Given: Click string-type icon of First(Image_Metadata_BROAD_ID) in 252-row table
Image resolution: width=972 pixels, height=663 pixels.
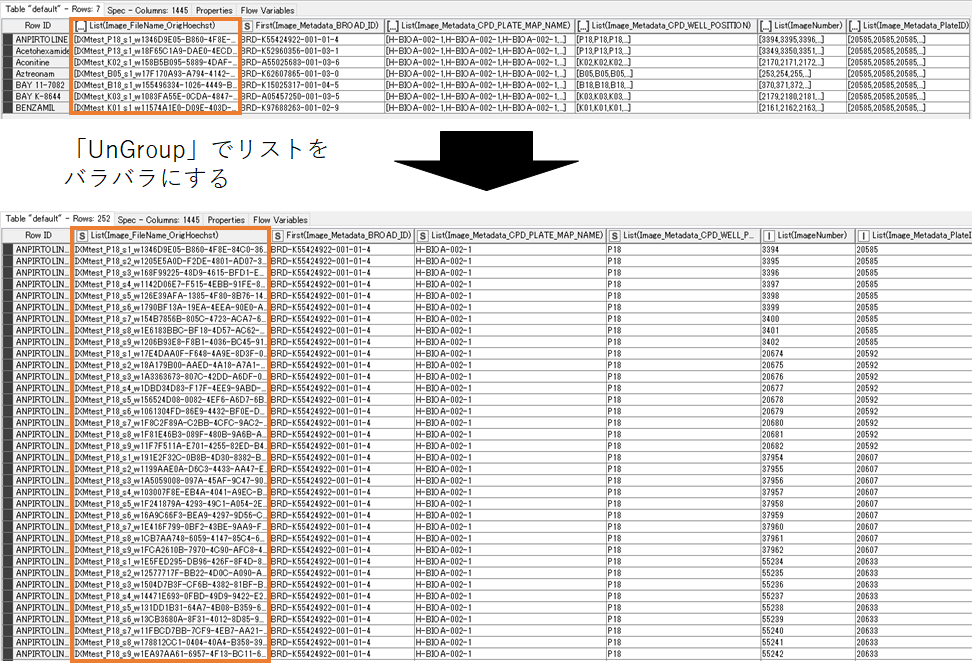Looking at the screenshot, I should [x=278, y=236].
